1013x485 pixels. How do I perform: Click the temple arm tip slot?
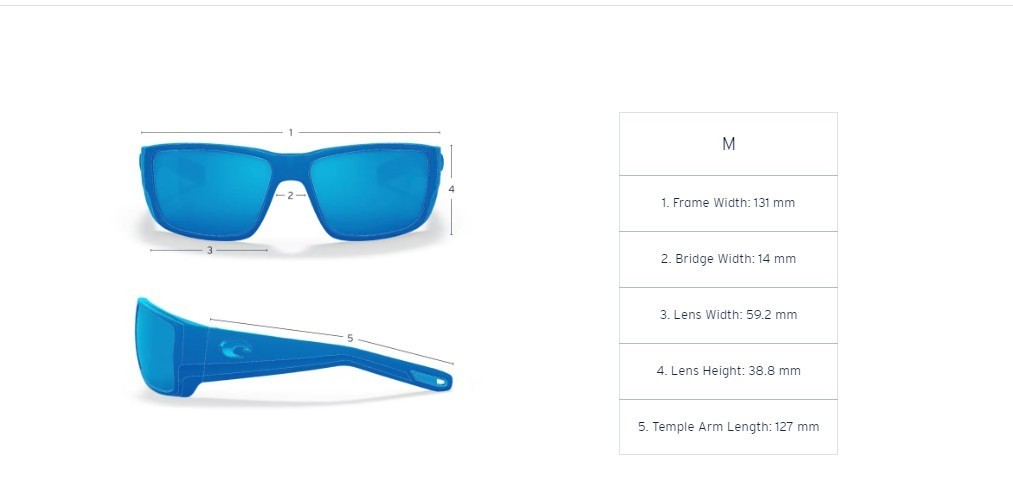(x=432, y=380)
